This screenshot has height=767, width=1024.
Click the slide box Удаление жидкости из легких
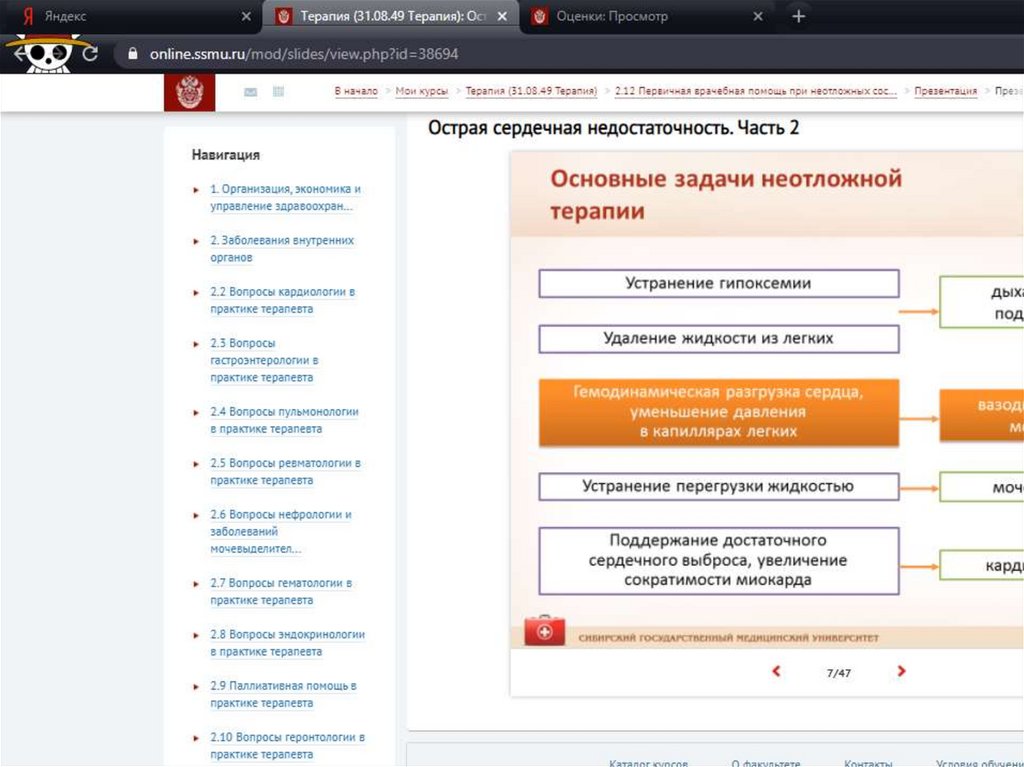click(718, 338)
